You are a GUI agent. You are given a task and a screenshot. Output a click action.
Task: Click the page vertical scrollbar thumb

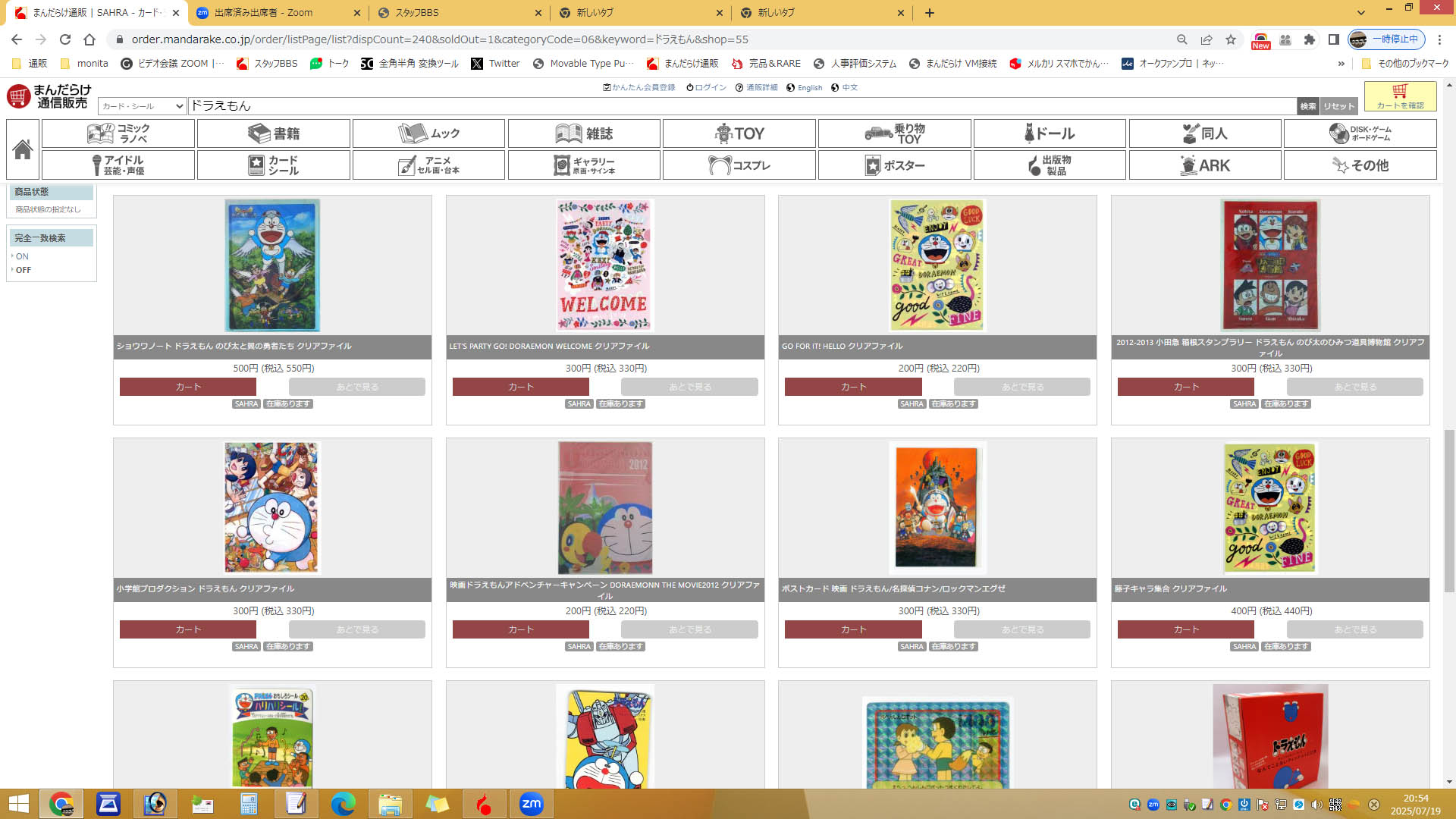(x=1449, y=510)
